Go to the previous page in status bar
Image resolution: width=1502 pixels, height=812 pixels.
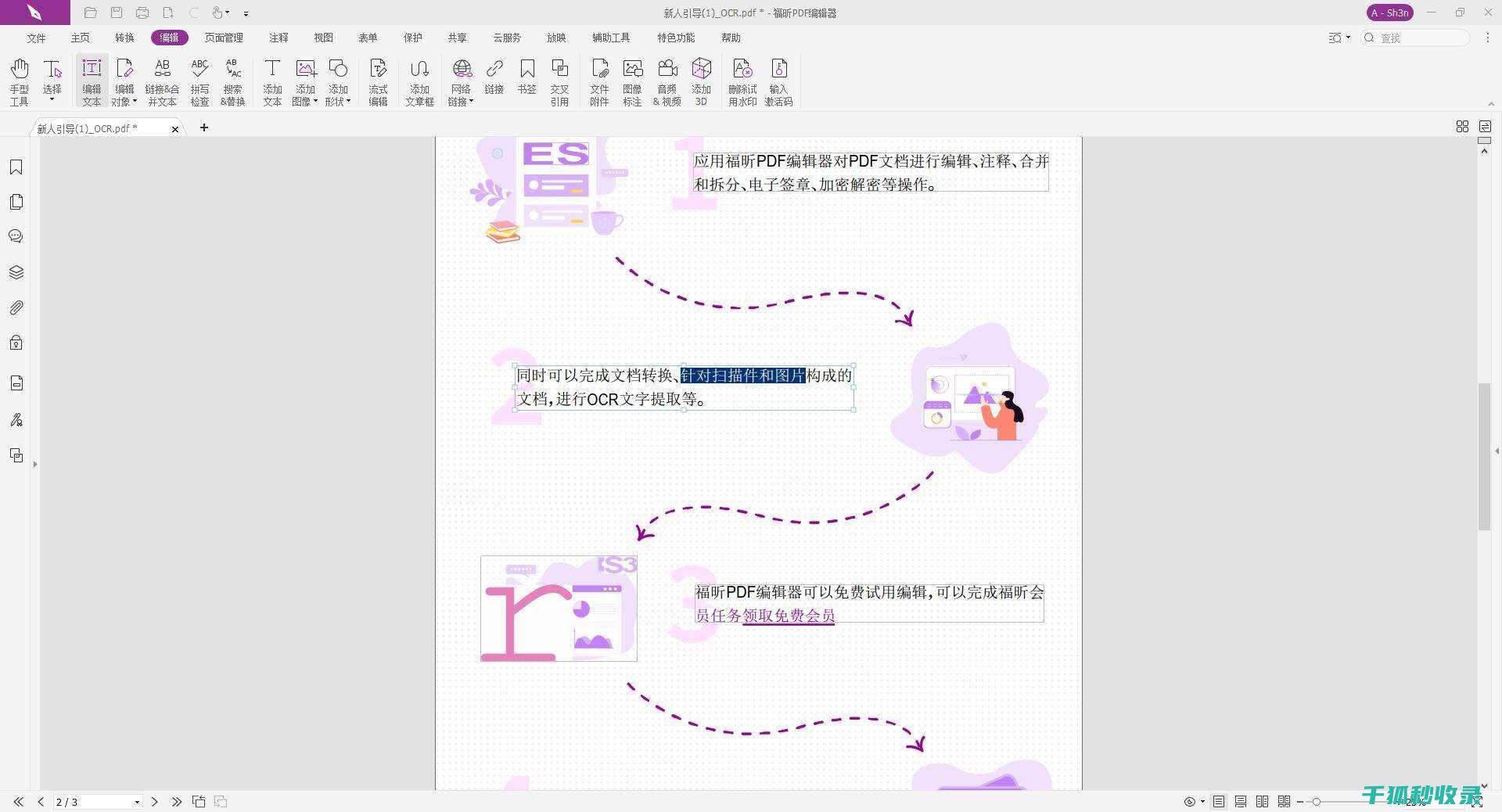tap(41, 802)
